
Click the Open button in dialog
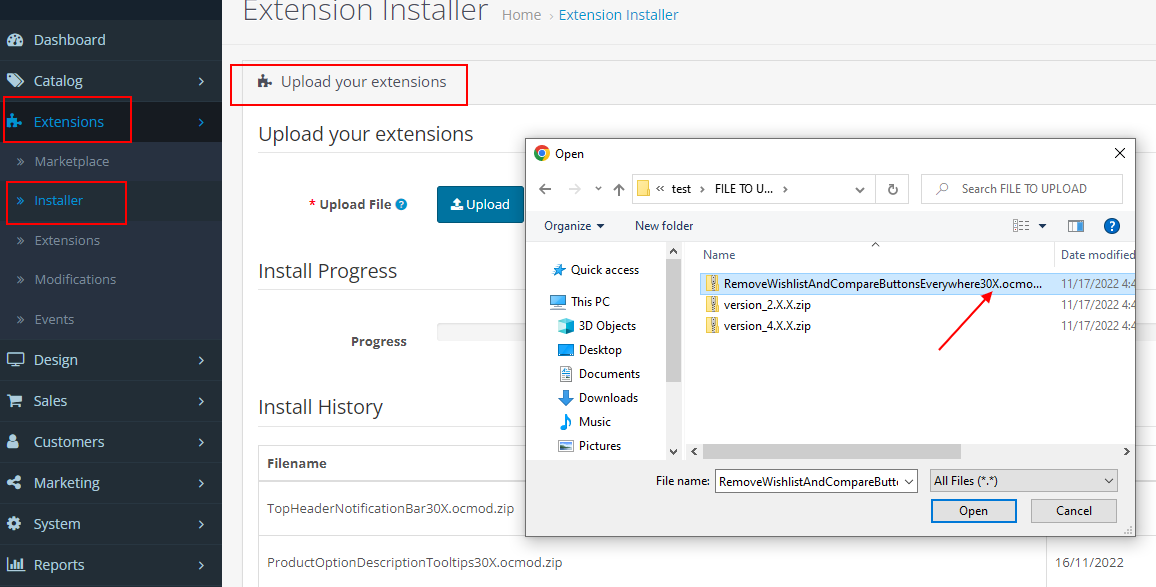973,511
